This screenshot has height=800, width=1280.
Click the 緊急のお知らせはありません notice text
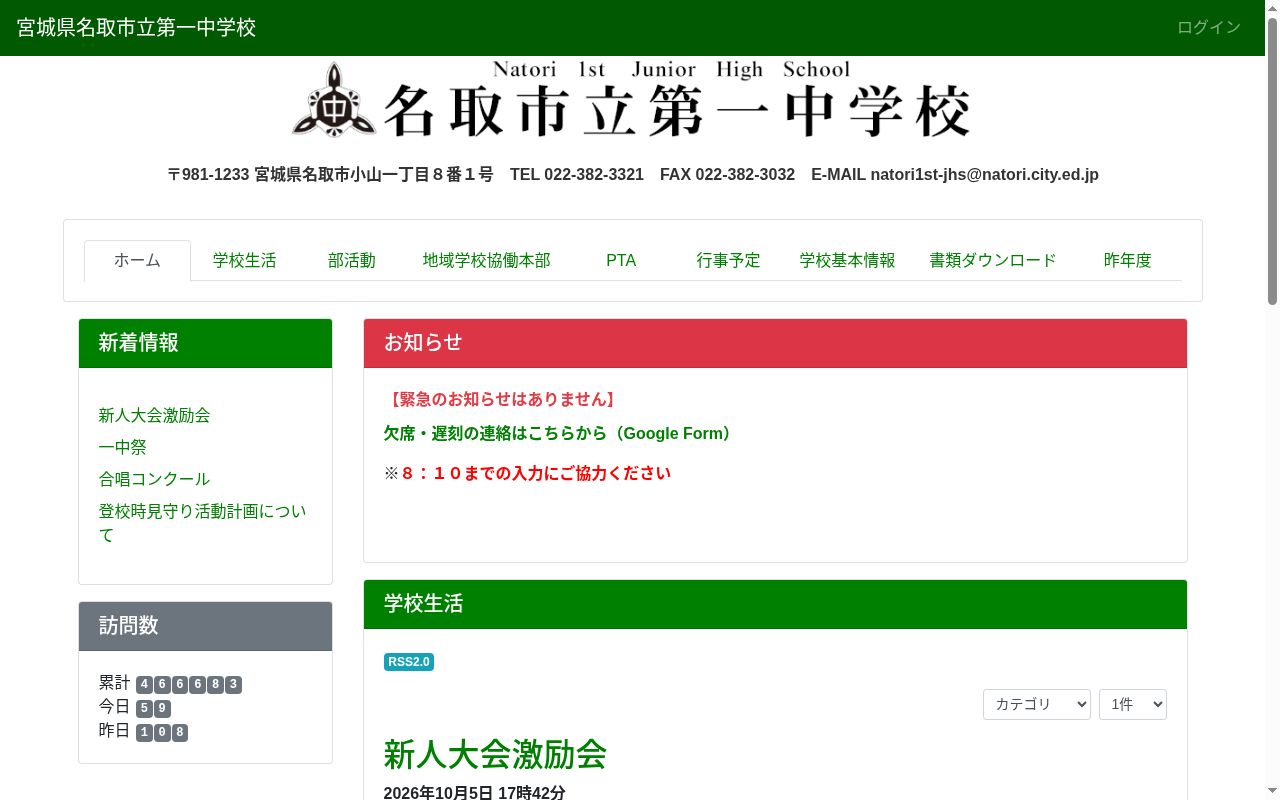(x=501, y=399)
